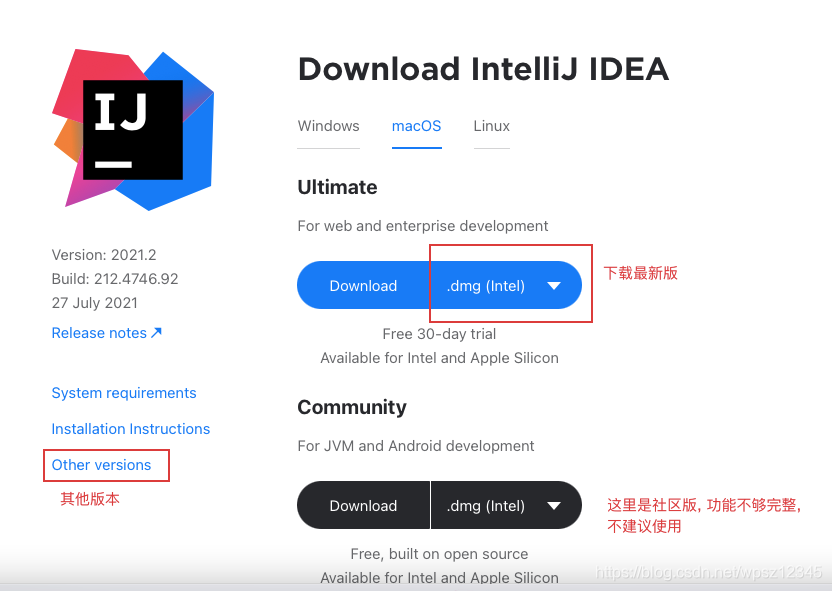Open Installation Instructions link
832x591 pixels.
pyautogui.click(x=131, y=429)
